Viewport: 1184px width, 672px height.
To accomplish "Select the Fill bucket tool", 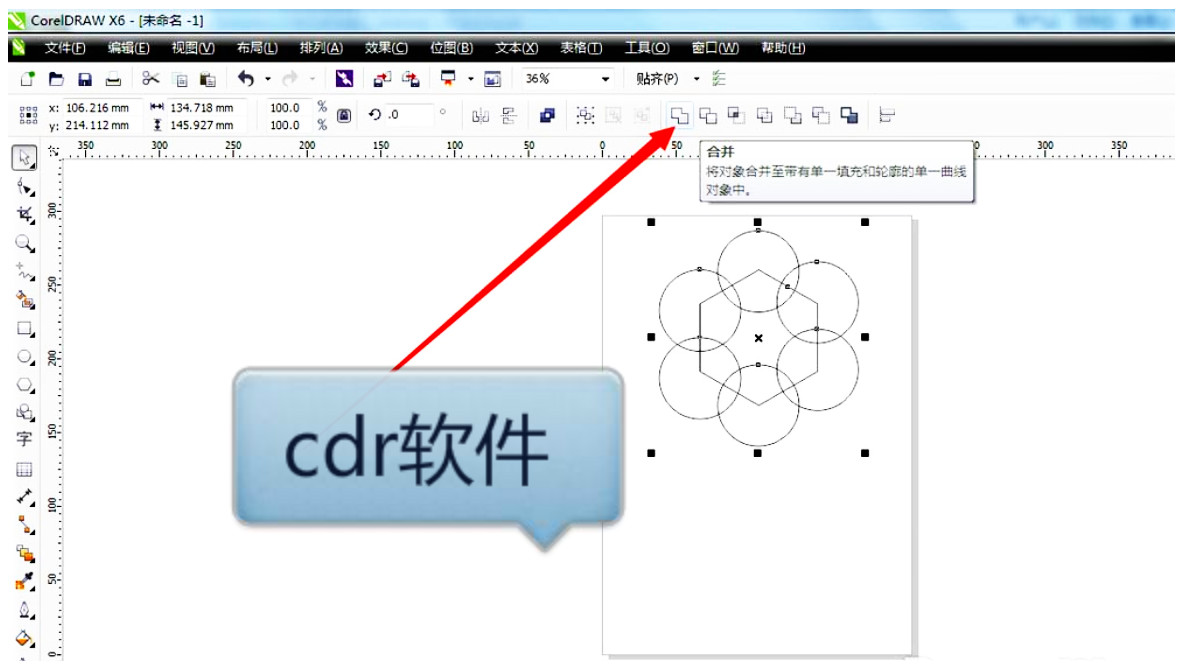I will tap(25, 639).
